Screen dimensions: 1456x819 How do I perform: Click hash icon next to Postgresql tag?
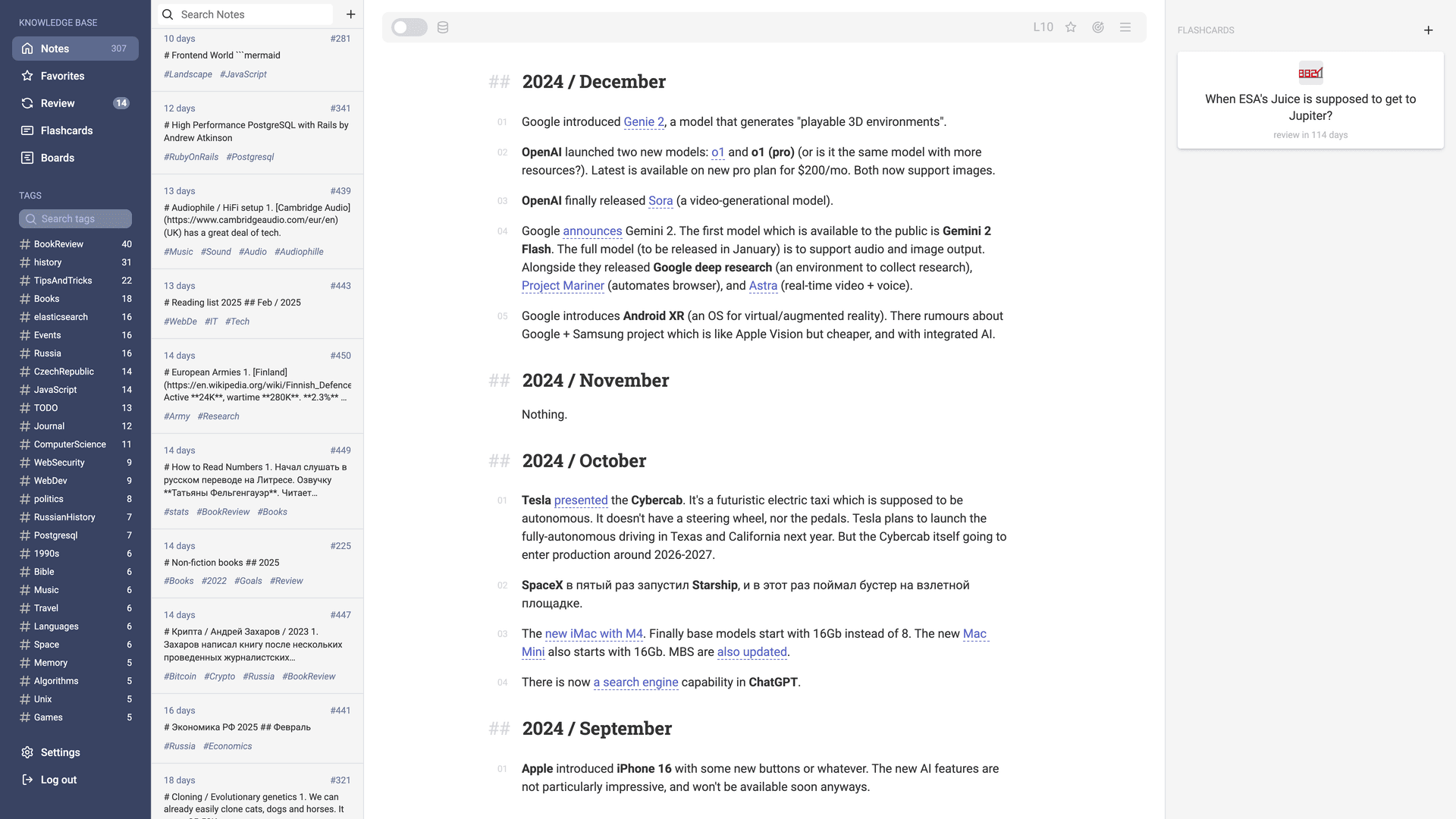pos(25,535)
